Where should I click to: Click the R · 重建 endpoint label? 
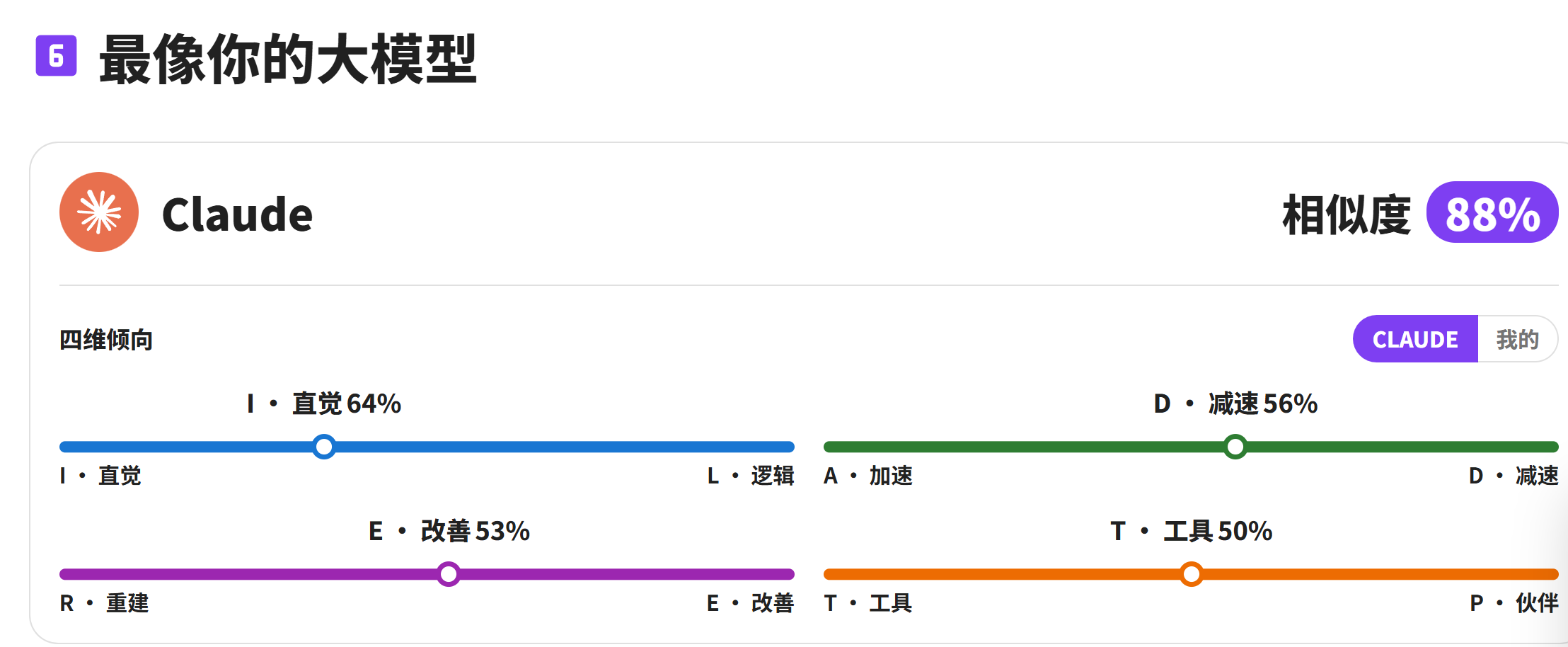point(104,603)
